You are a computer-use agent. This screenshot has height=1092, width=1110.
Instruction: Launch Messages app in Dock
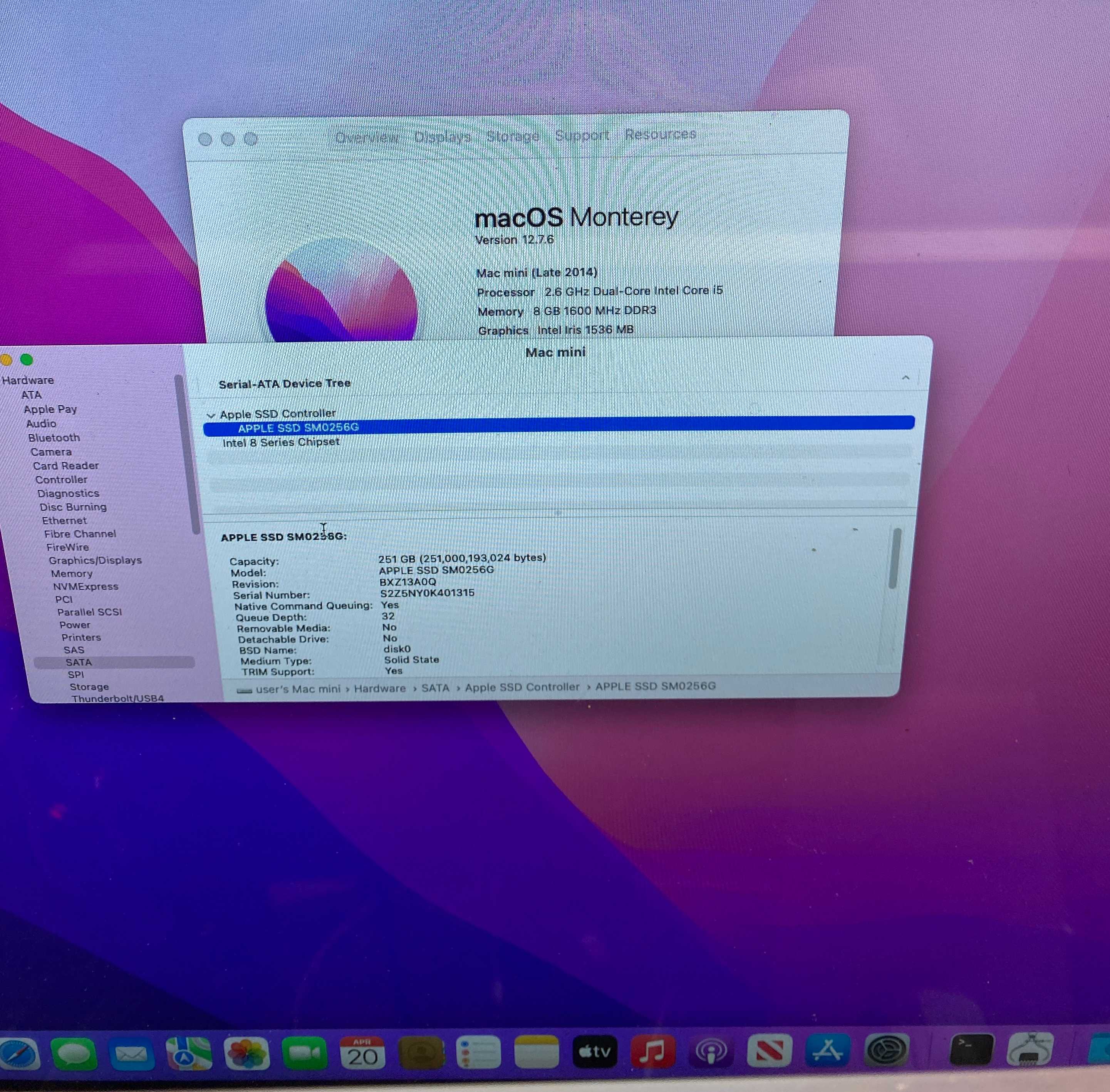click(x=74, y=1053)
